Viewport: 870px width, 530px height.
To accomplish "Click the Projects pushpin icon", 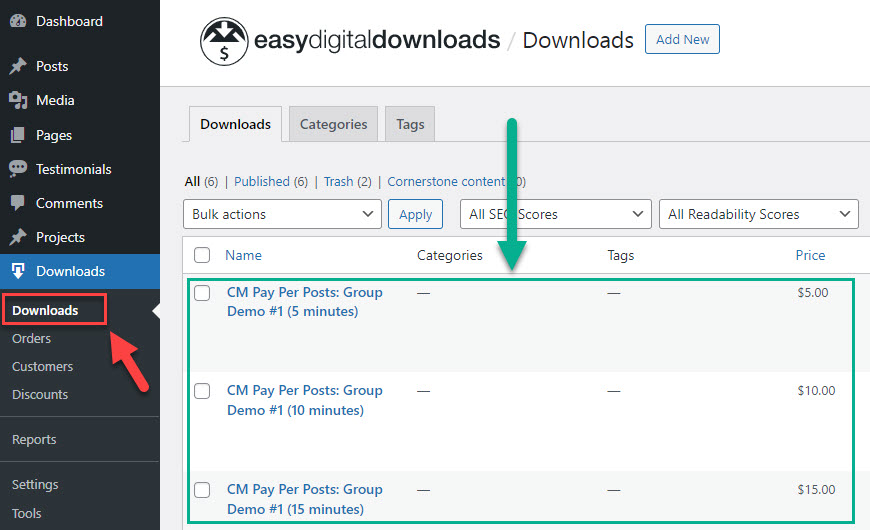I will [18, 237].
